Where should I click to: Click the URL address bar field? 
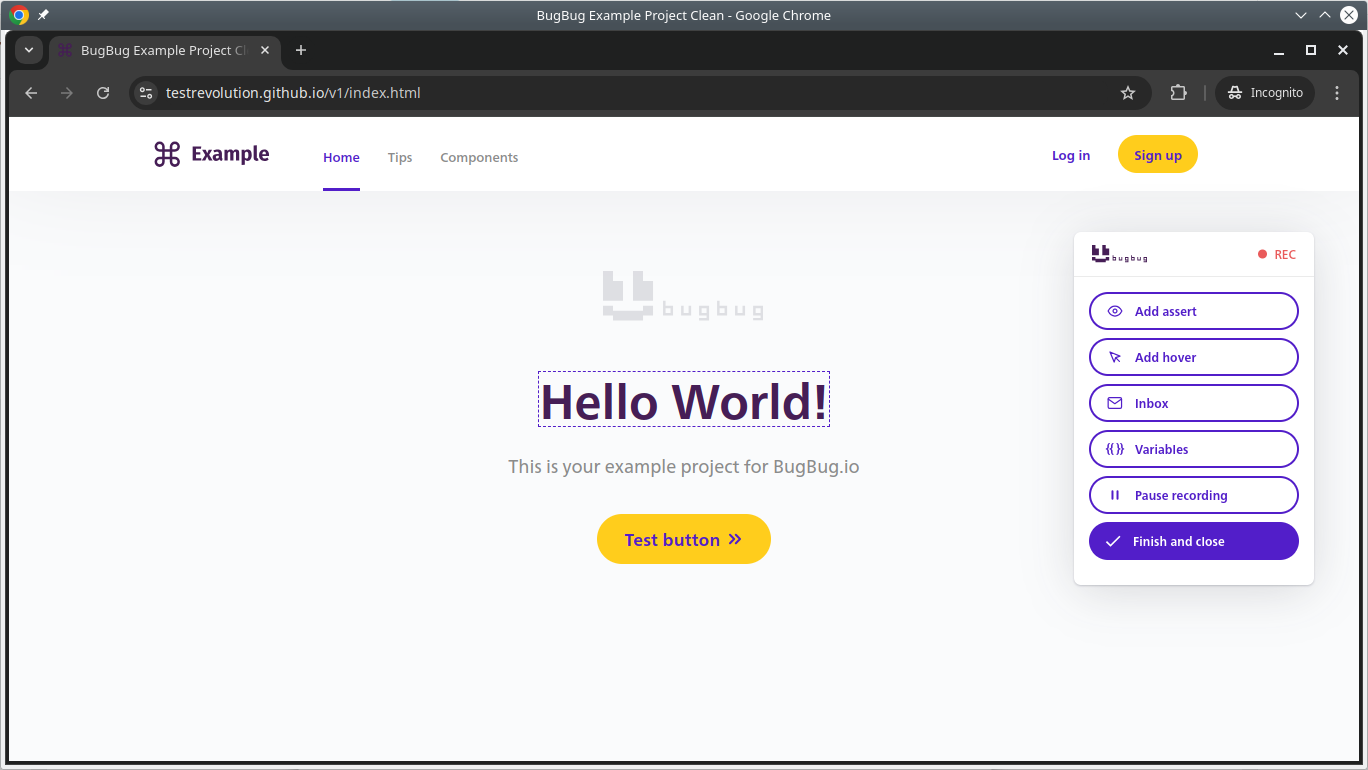(x=600, y=93)
